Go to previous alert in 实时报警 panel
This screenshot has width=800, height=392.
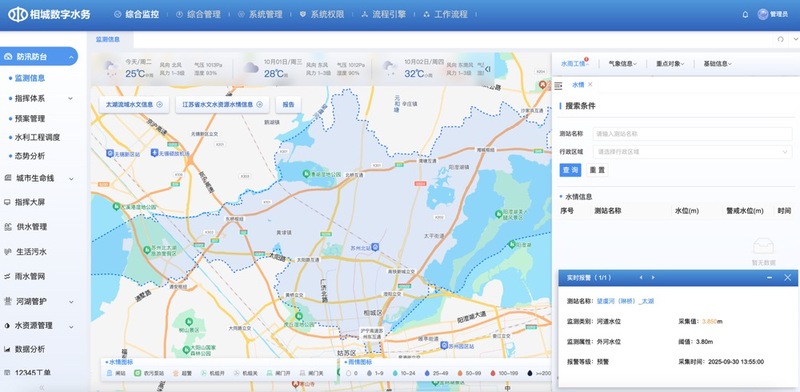641,278
